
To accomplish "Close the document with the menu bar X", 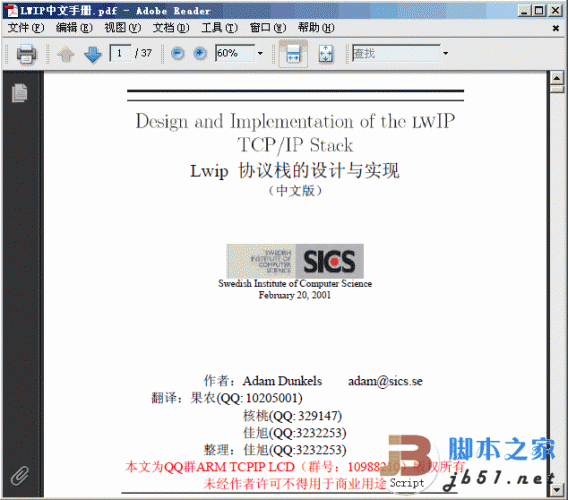I will 555,28.
